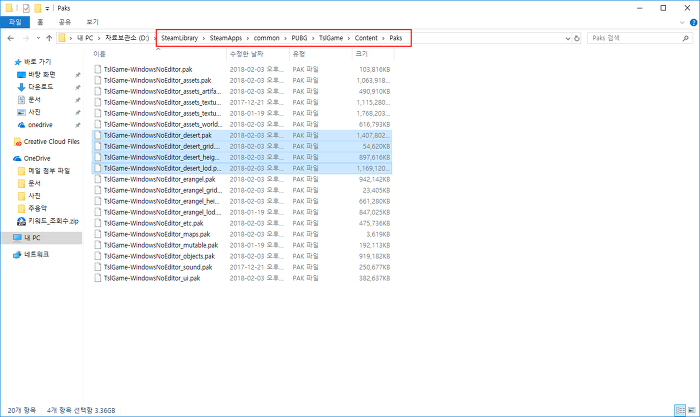Click SteamApps in the address path
This screenshot has height=417, width=700.
pos(226,38)
